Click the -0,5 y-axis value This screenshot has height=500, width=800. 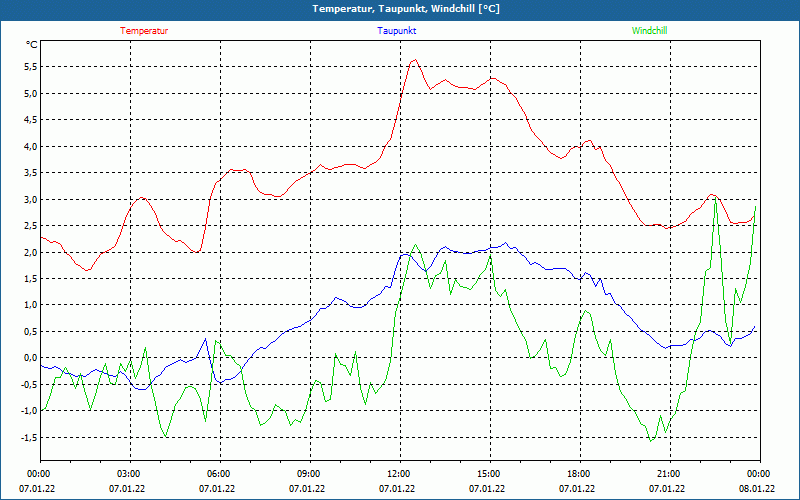click(29, 385)
